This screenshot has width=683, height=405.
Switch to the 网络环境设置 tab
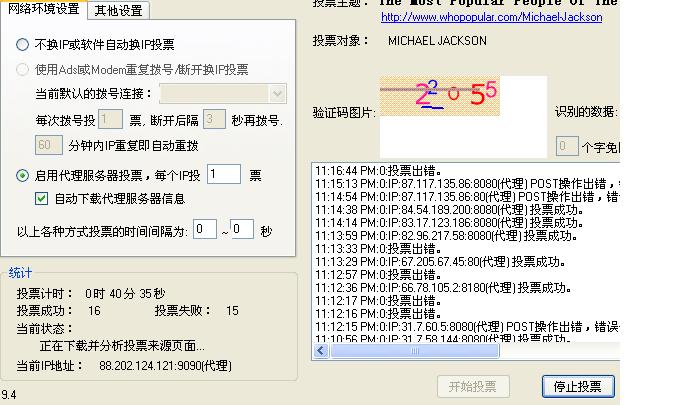[x=44, y=9]
